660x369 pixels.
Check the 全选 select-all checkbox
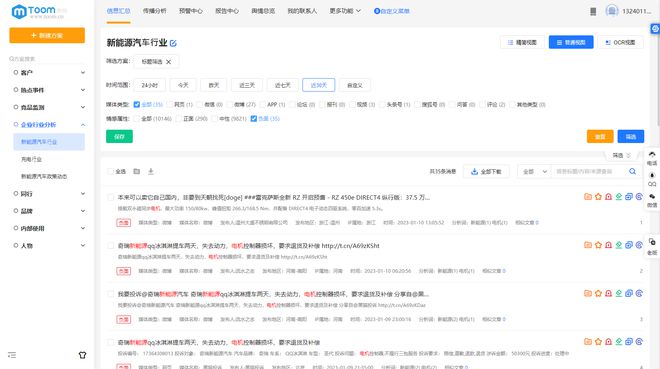click(x=111, y=171)
